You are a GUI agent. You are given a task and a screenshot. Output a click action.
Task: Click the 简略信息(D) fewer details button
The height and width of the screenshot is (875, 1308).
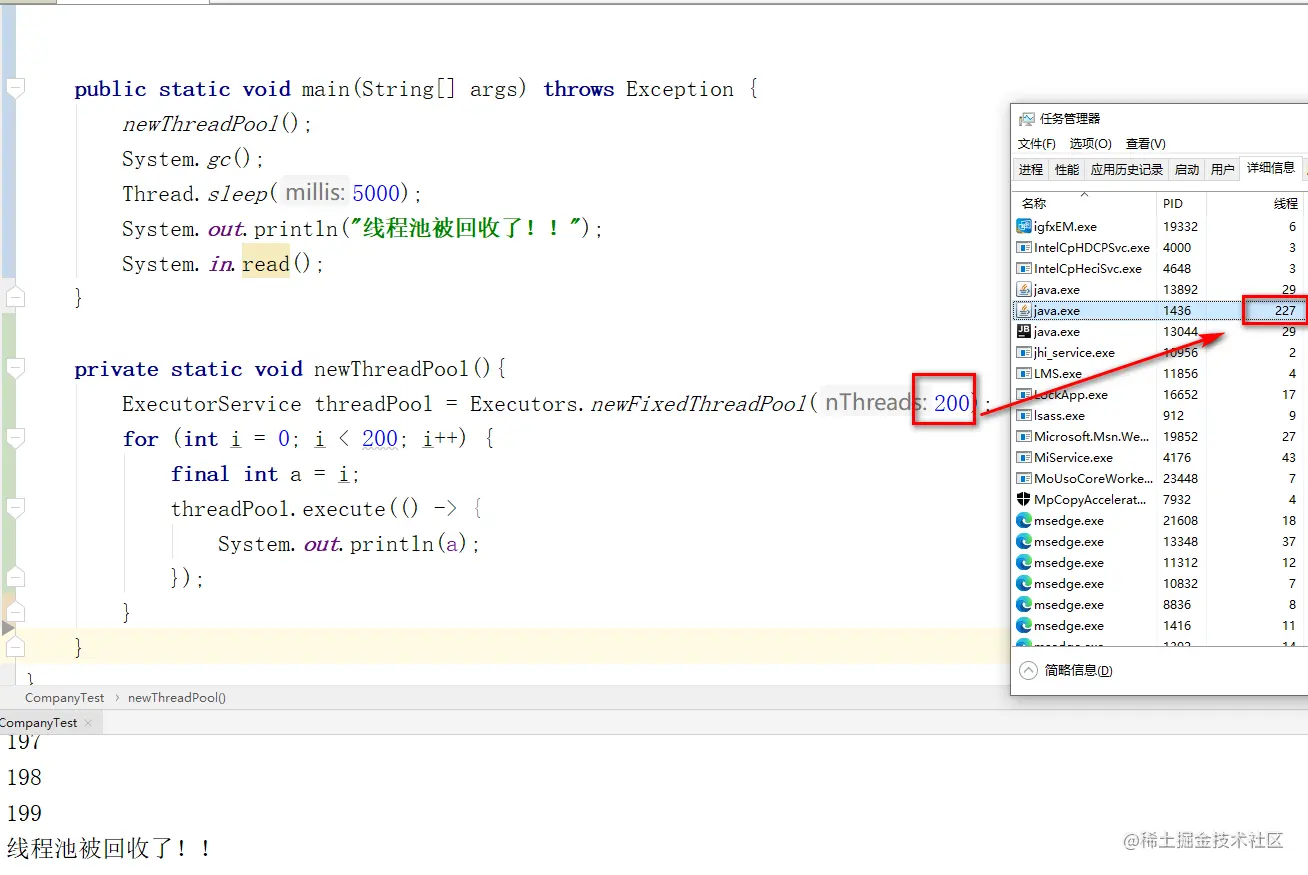pos(1067,670)
